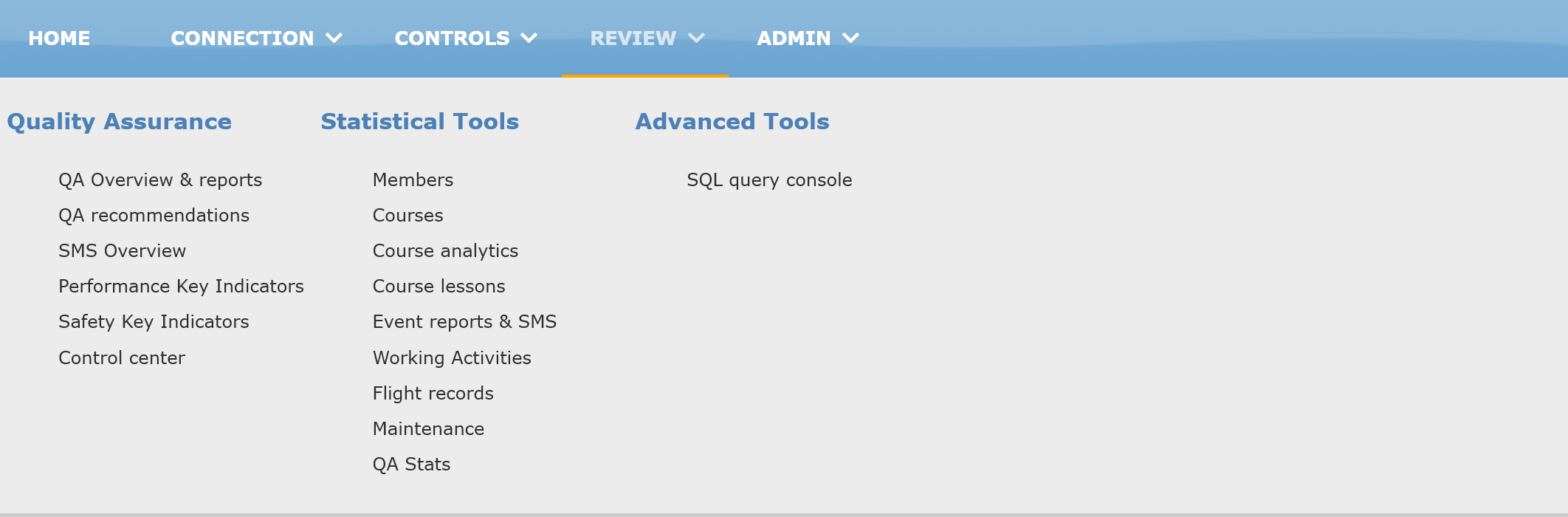Screen dimensions: 1568x517
Task: Expand the CONTROLS dropdown menu
Action: click(x=465, y=38)
